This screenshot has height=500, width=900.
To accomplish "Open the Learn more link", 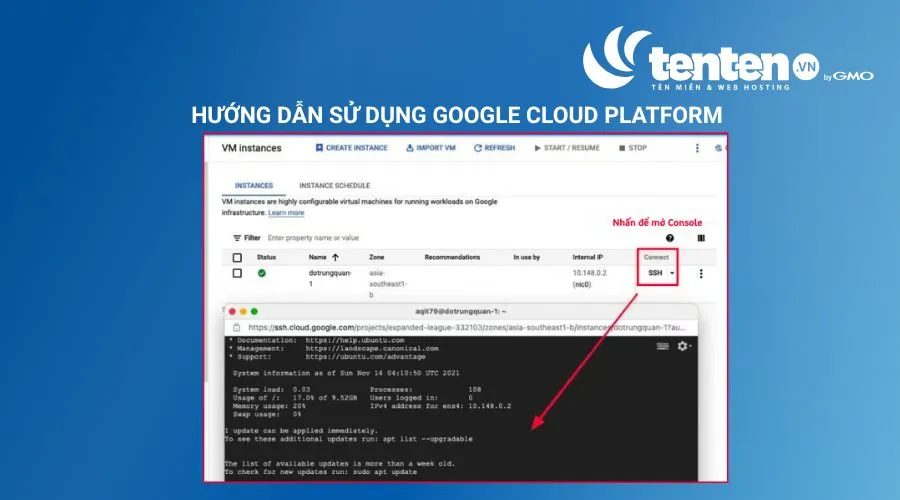I will (x=286, y=212).
